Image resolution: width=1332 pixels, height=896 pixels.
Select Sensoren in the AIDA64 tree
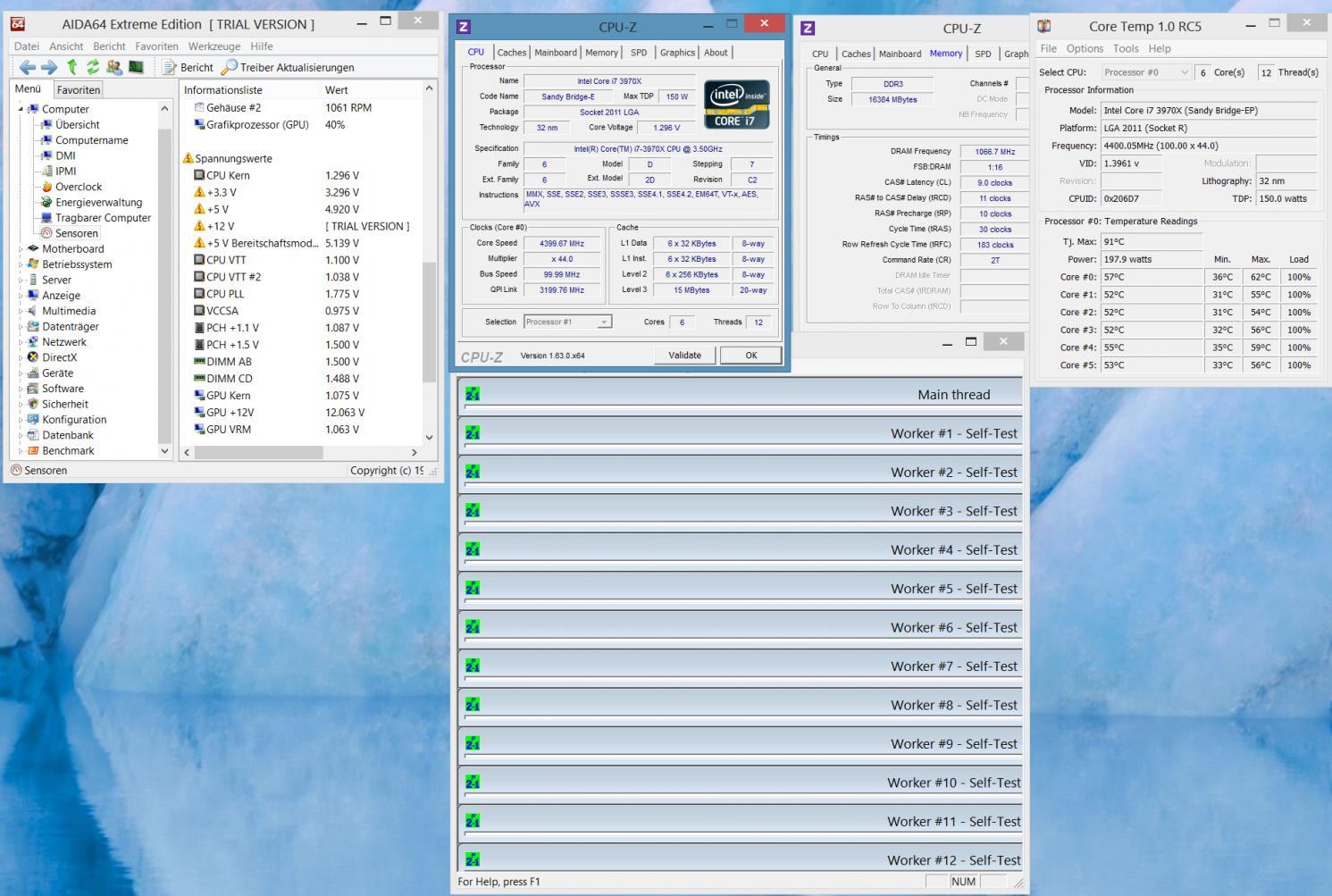tap(77, 233)
